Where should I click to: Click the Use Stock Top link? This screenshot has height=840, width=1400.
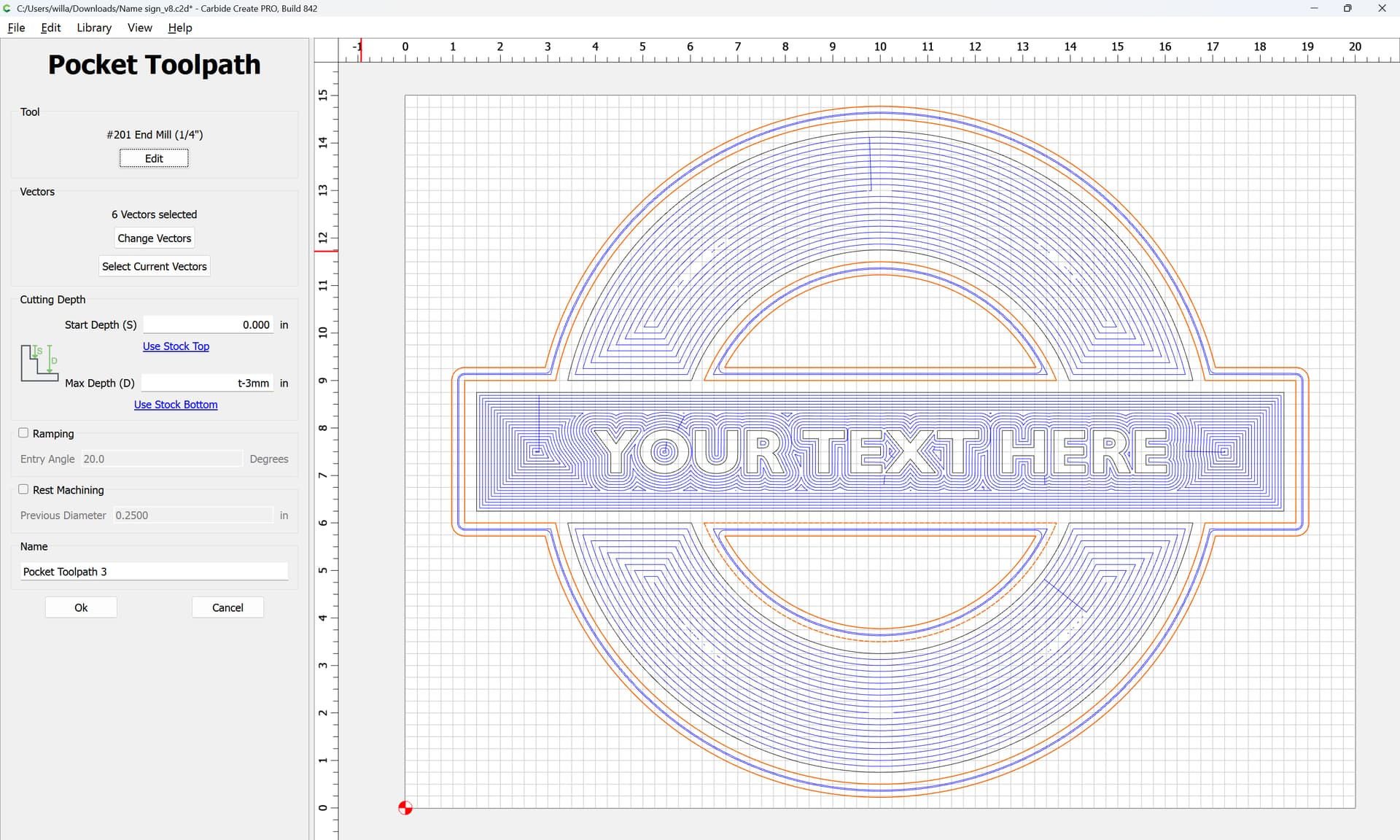(176, 346)
